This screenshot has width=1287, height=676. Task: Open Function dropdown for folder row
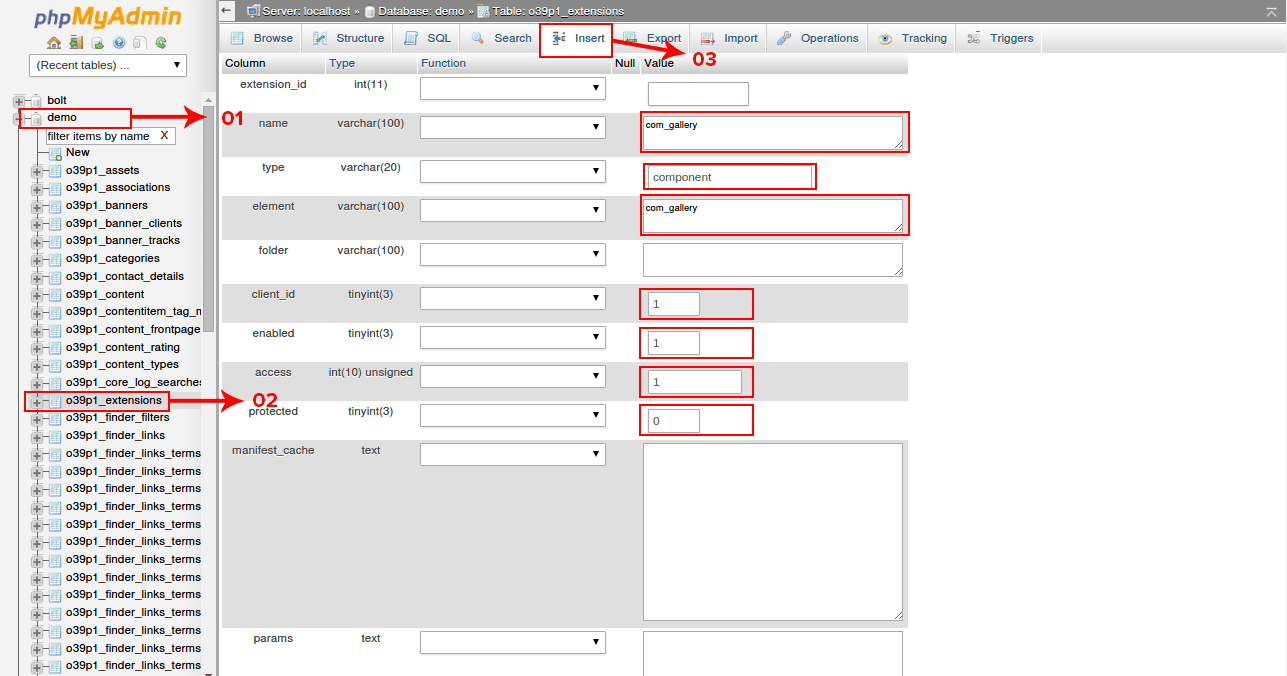coord(513,254)
